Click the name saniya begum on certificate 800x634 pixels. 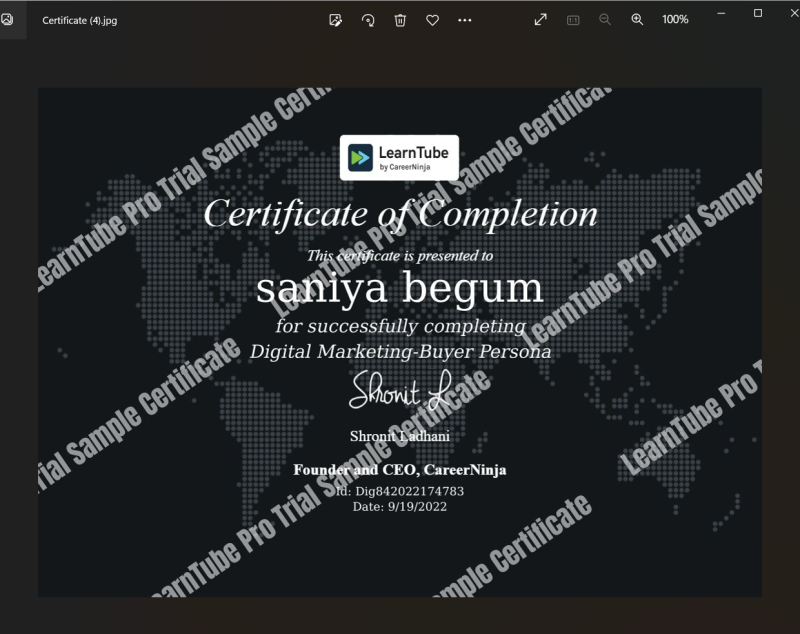coord(400,289)
